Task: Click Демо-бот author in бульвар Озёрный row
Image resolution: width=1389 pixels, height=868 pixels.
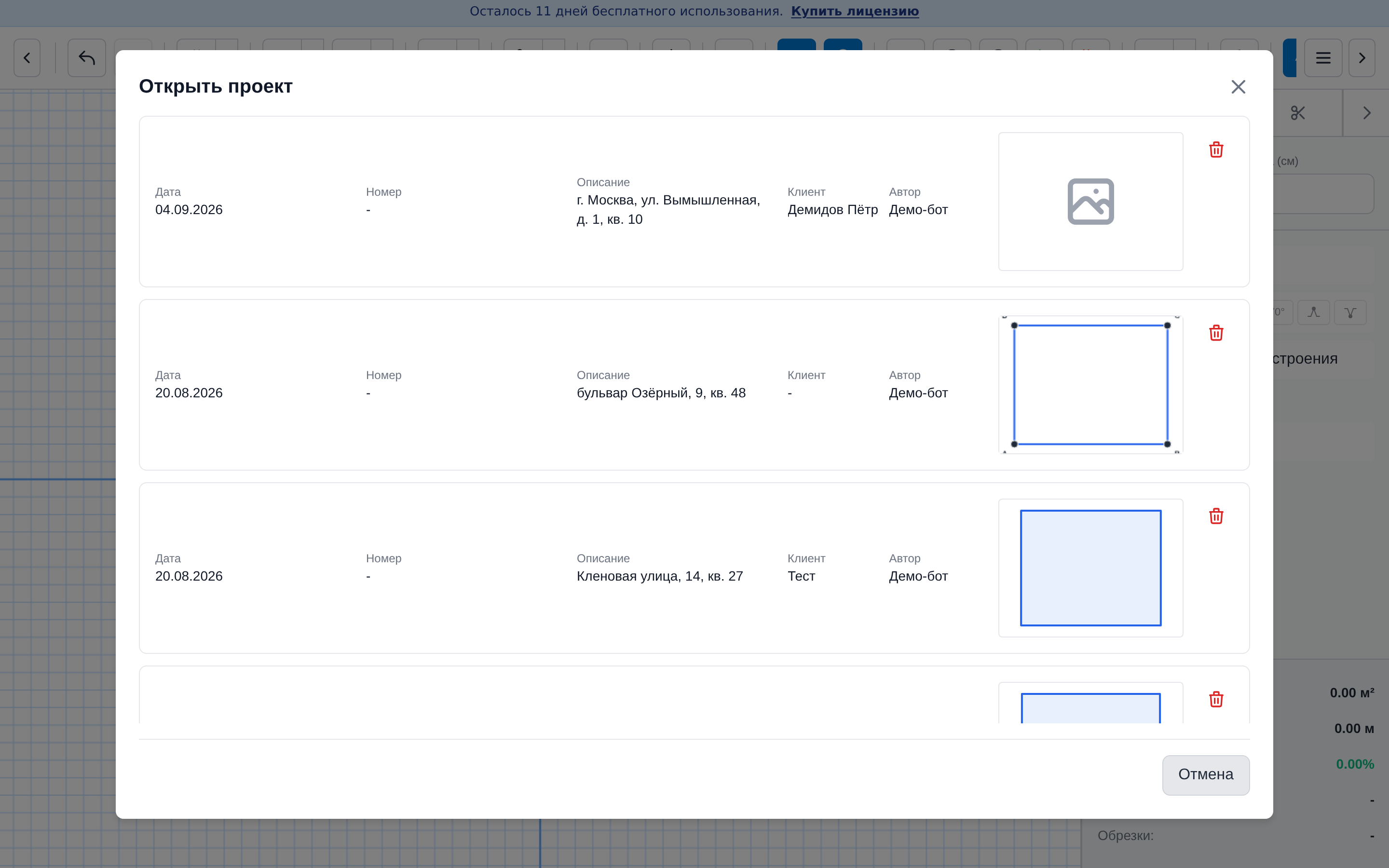Action: tap(918, 393)
